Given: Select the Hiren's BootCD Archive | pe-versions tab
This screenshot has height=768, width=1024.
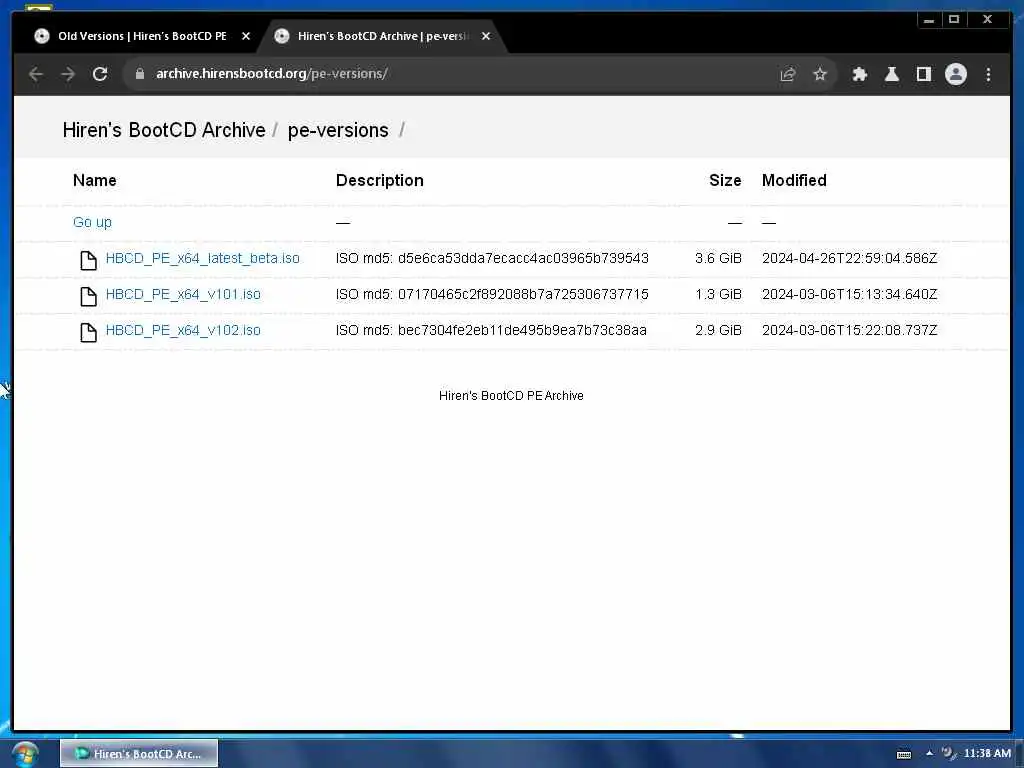Looking at the screenshot, I should click(x=382, y=37).
